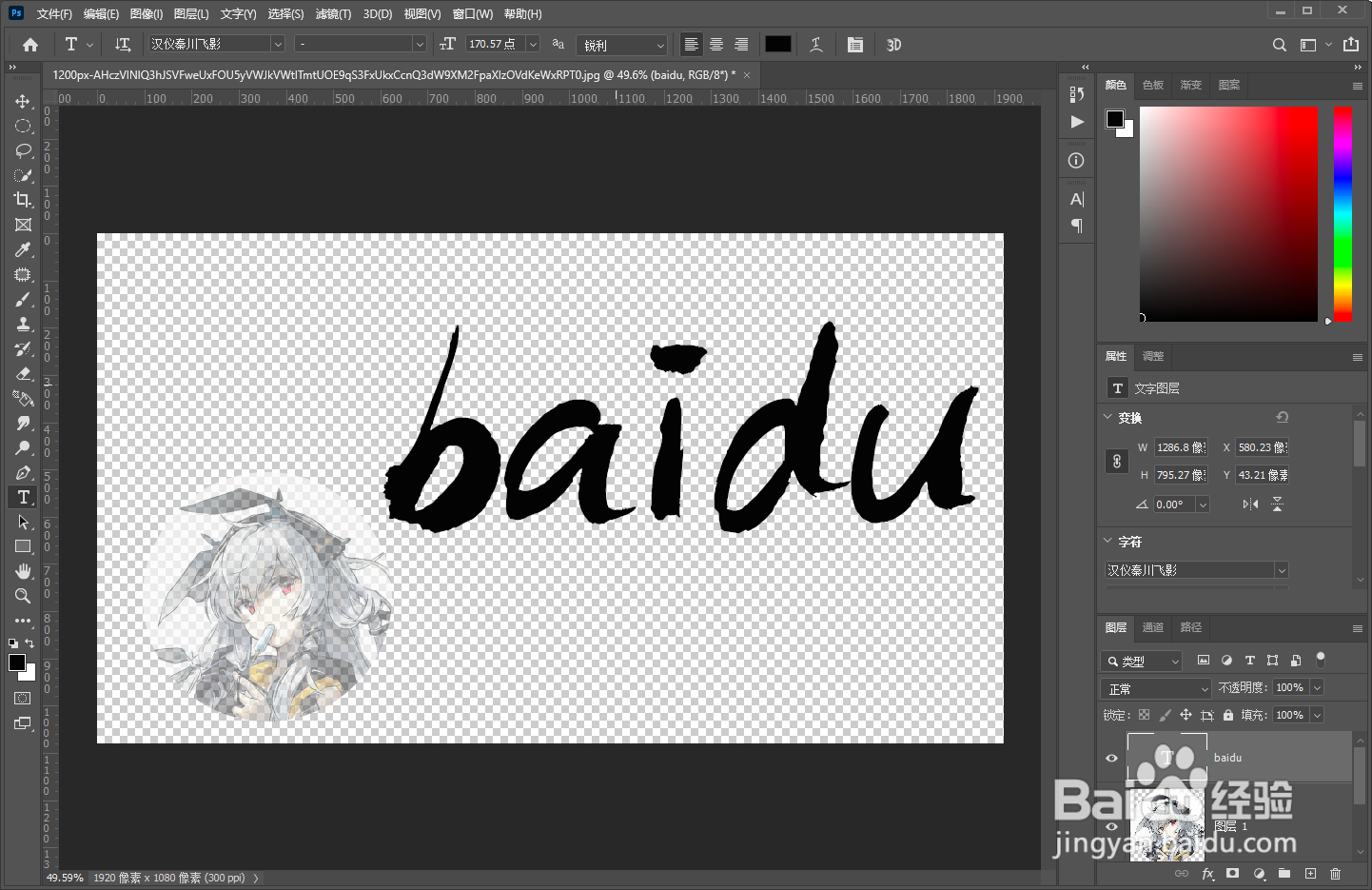1372x890 pixels.
Task: Select the Brush tool
Action: 23,299
